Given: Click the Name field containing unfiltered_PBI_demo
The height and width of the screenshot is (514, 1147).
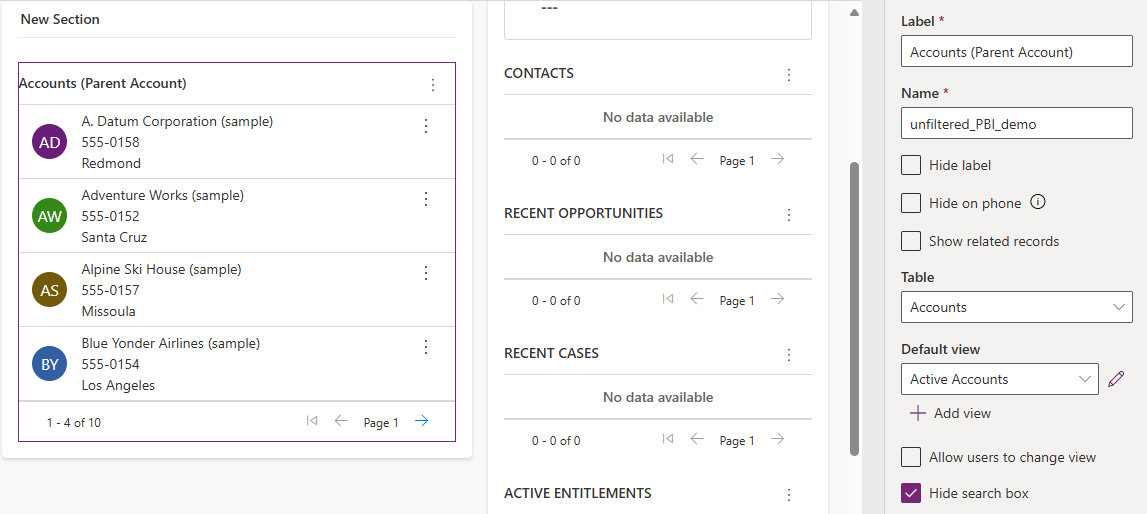Looking at the screenshot, I should (1016, 124).
